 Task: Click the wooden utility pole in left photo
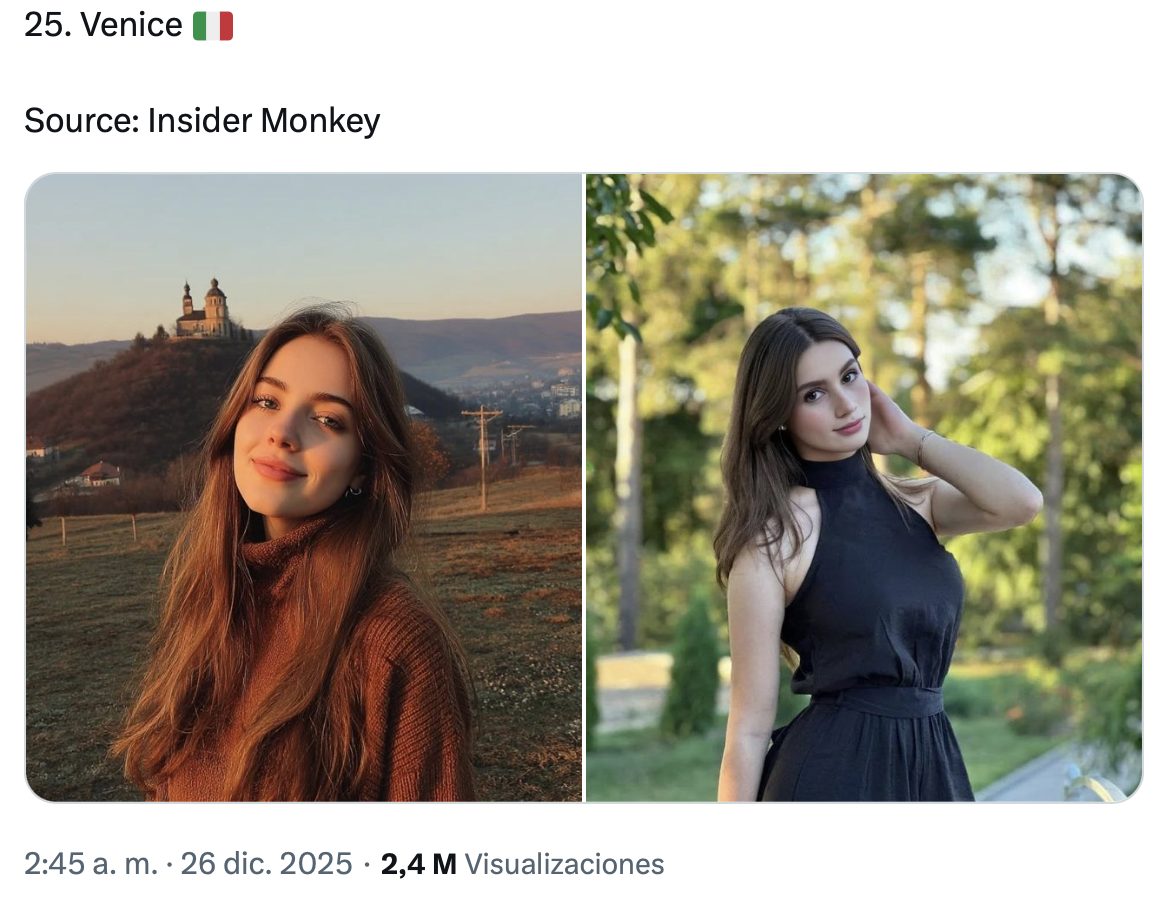click(483, 455)
